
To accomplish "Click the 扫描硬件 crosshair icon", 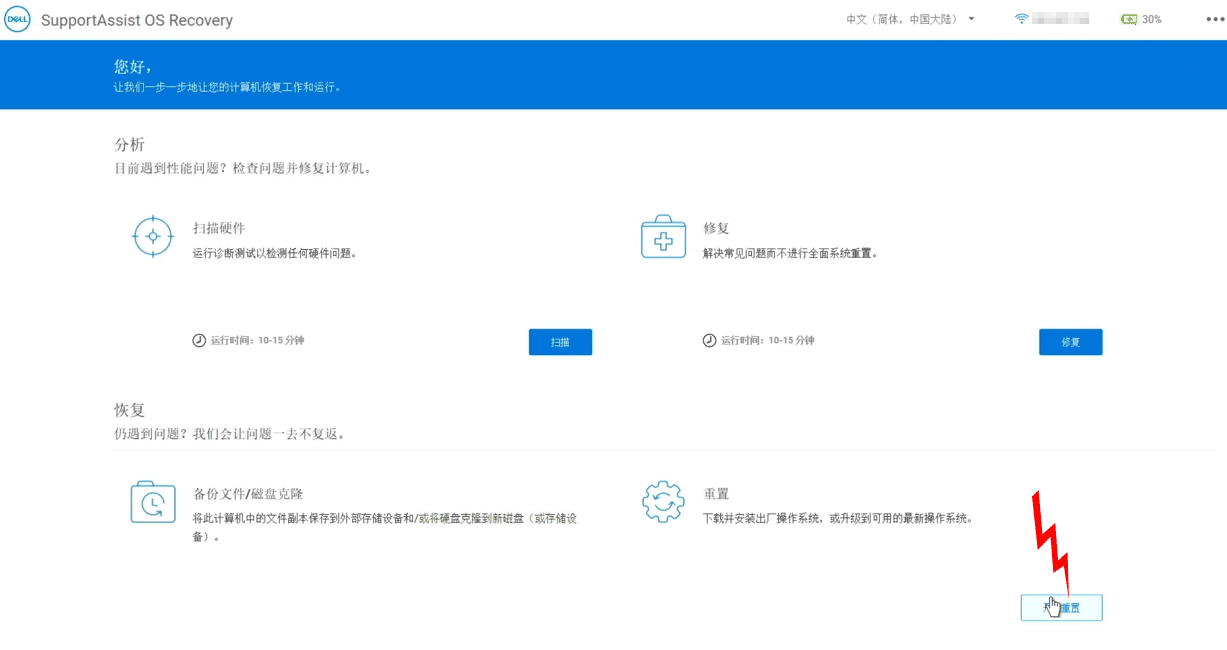I will [x=153, y=236].
